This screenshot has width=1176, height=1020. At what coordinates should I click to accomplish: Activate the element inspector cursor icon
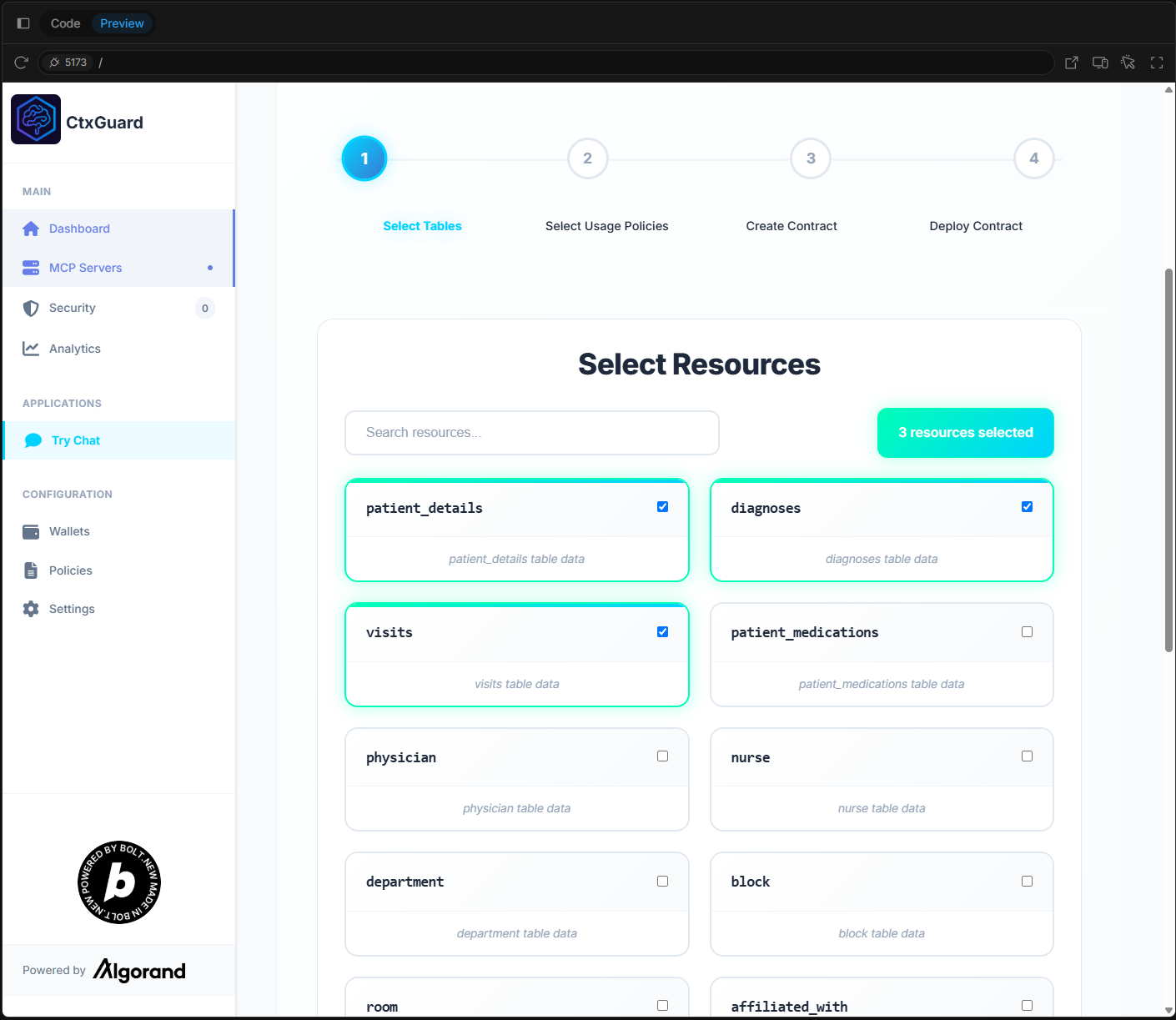tap(1128, 63)
